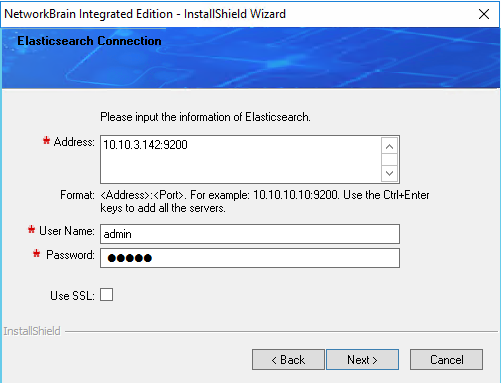
Task: Click the 'Elasticsearch Connection' heading text
Action: [x=89, y=41]
